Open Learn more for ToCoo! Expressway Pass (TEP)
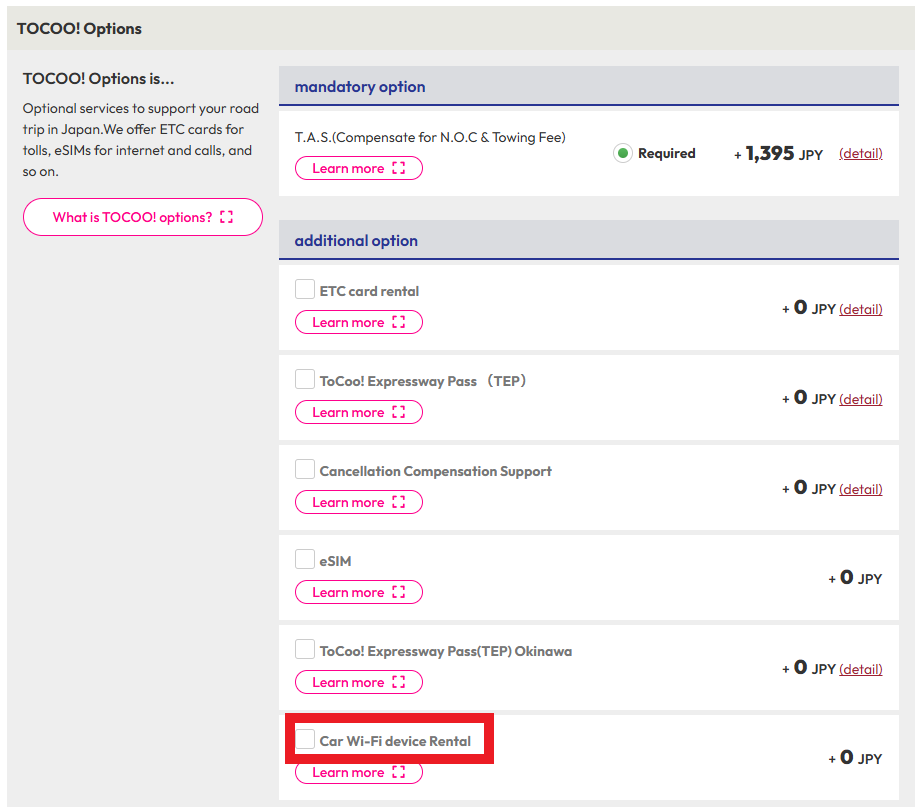The height and width of the screenshot is (807, 917). pyautogui.click(x=358, y=412)
